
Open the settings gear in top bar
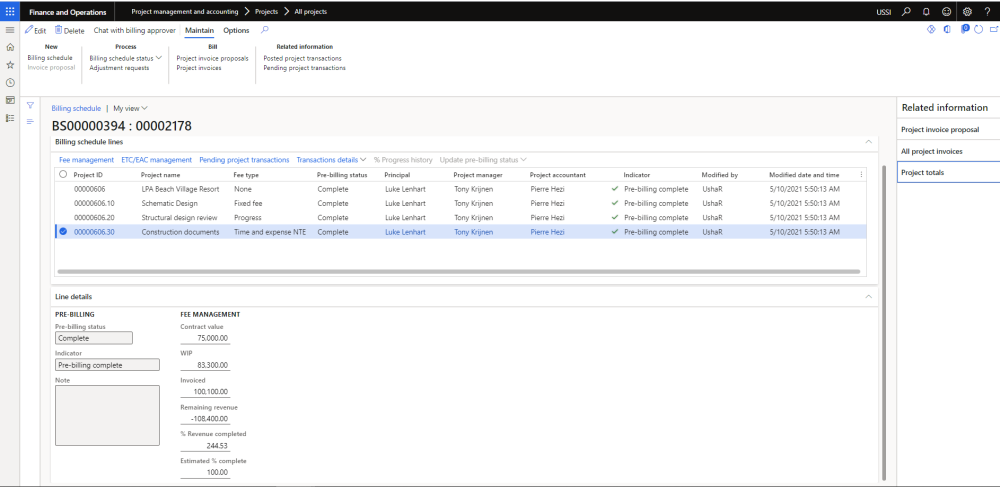(966, 11)
